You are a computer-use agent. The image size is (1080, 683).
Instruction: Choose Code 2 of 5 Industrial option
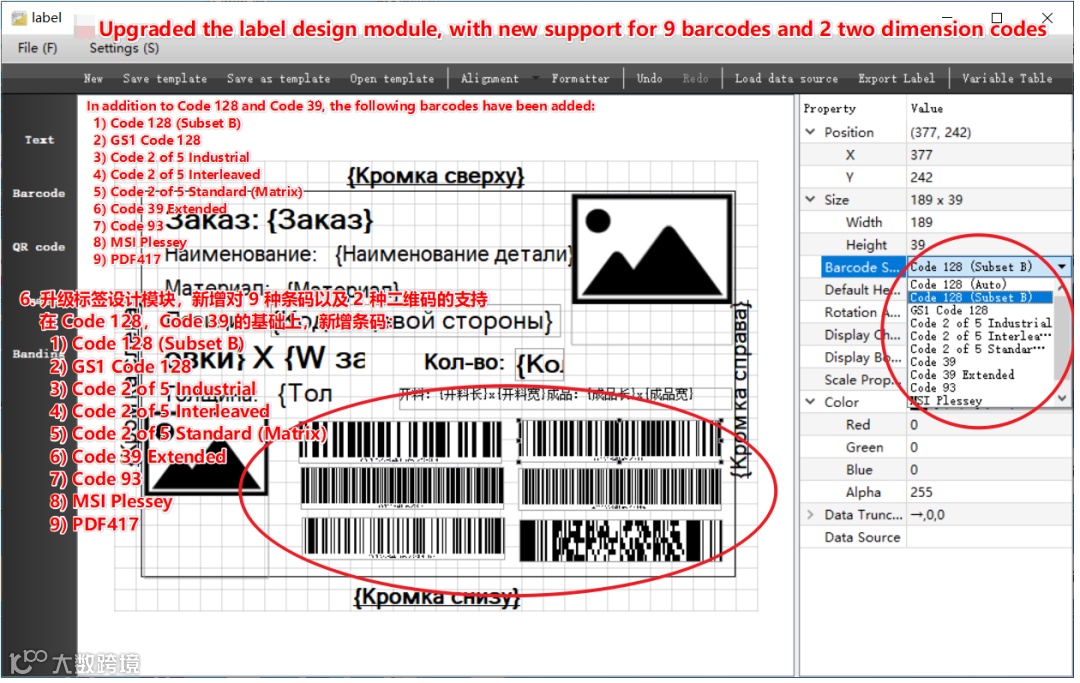tap(980, 324)
